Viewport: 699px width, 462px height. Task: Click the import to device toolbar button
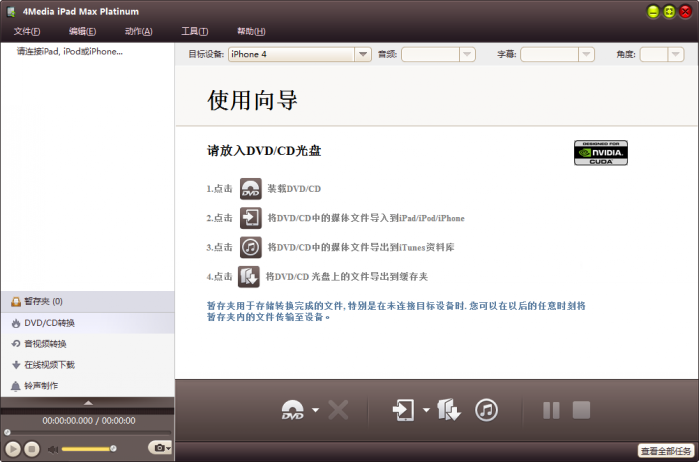(403, 410)
